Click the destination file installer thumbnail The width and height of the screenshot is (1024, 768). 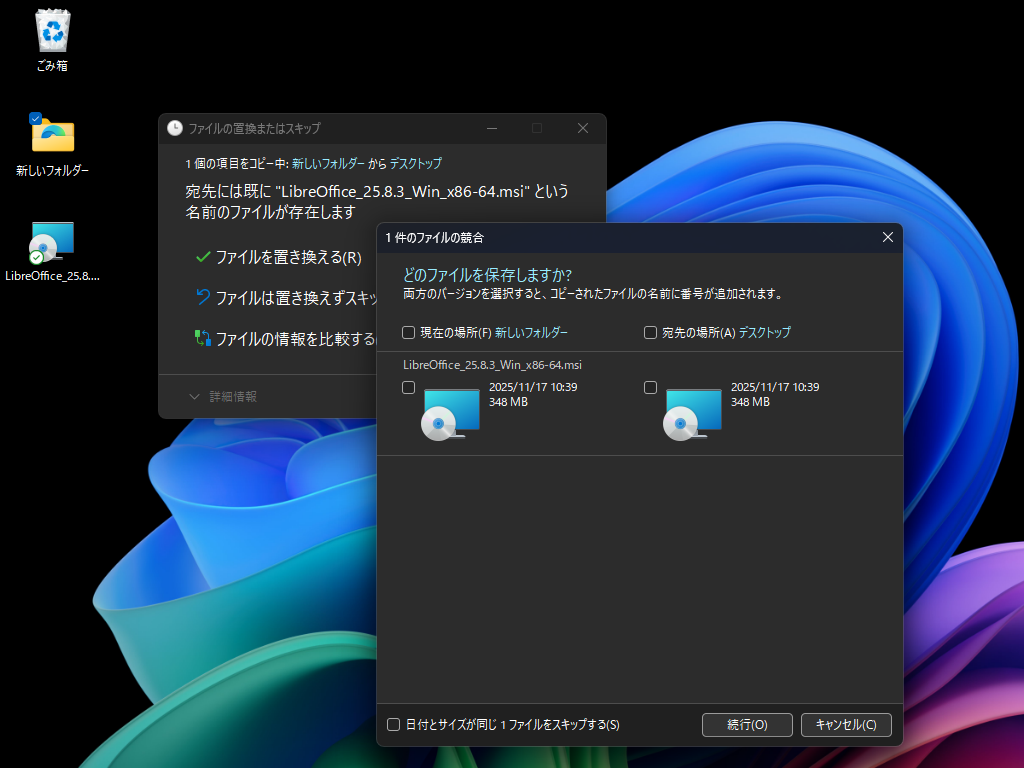692,414
